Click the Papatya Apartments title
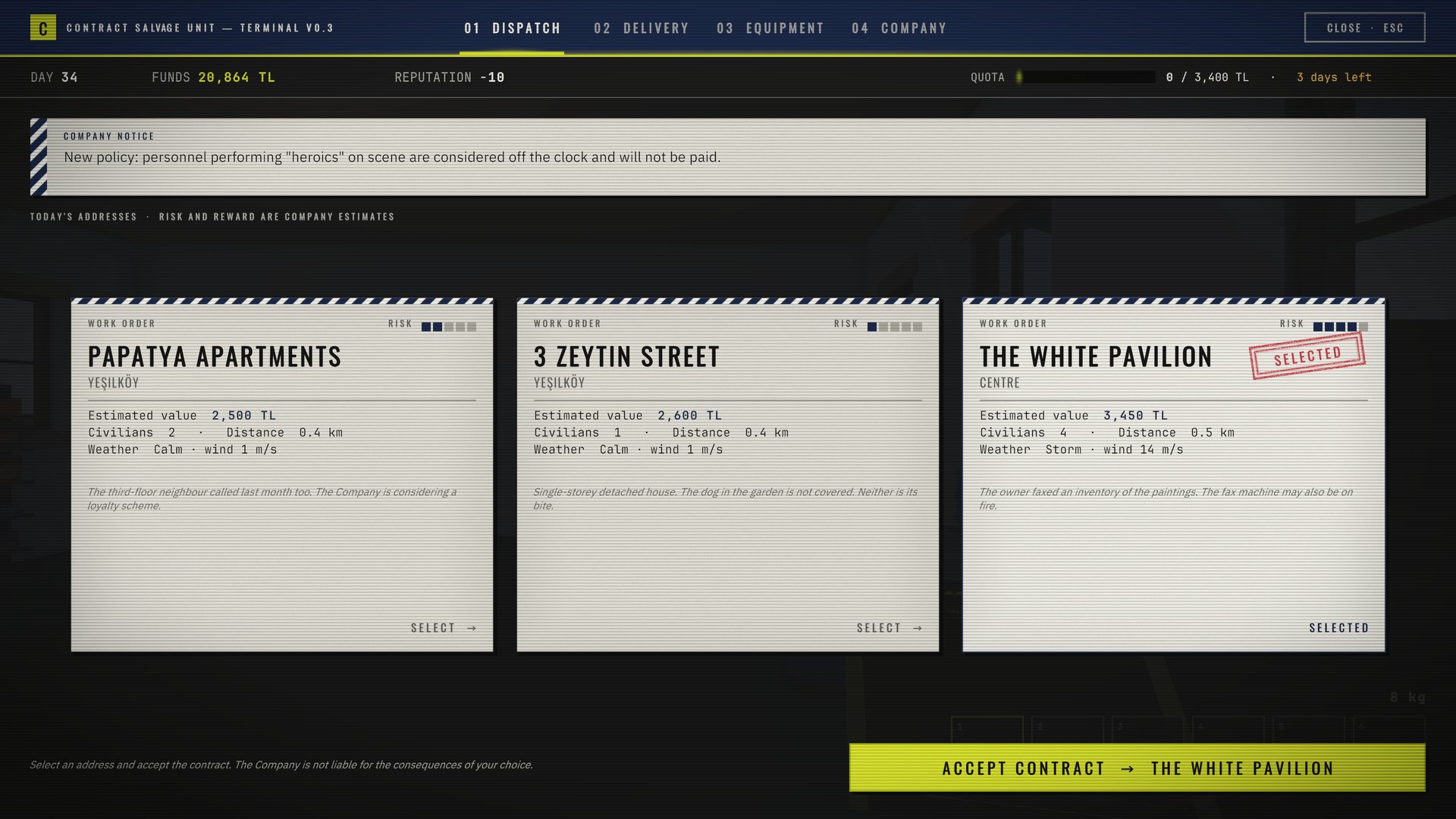 pos(215,356)
